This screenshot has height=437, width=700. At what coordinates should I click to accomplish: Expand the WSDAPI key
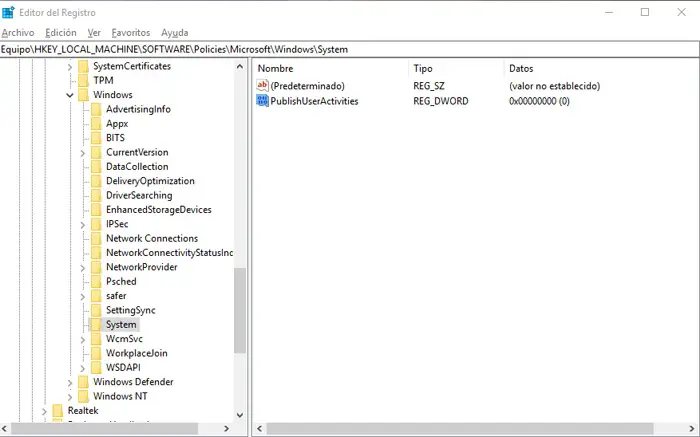coord(83,368)
